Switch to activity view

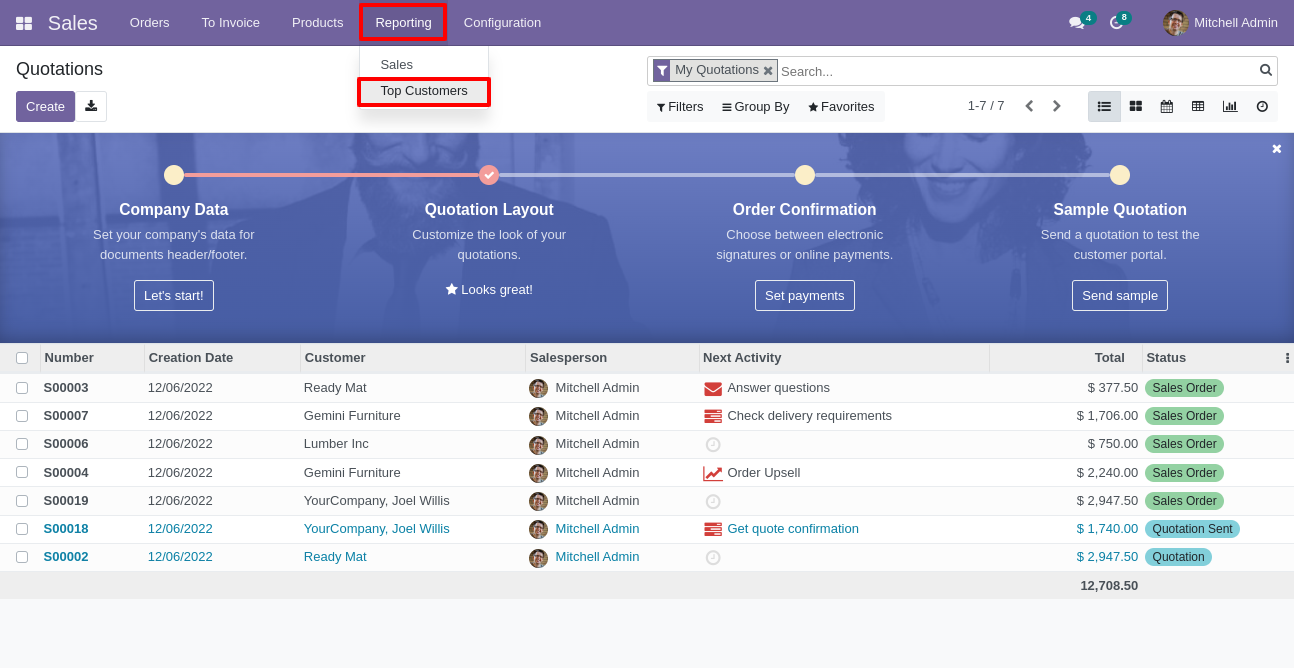click(1262, 106)
